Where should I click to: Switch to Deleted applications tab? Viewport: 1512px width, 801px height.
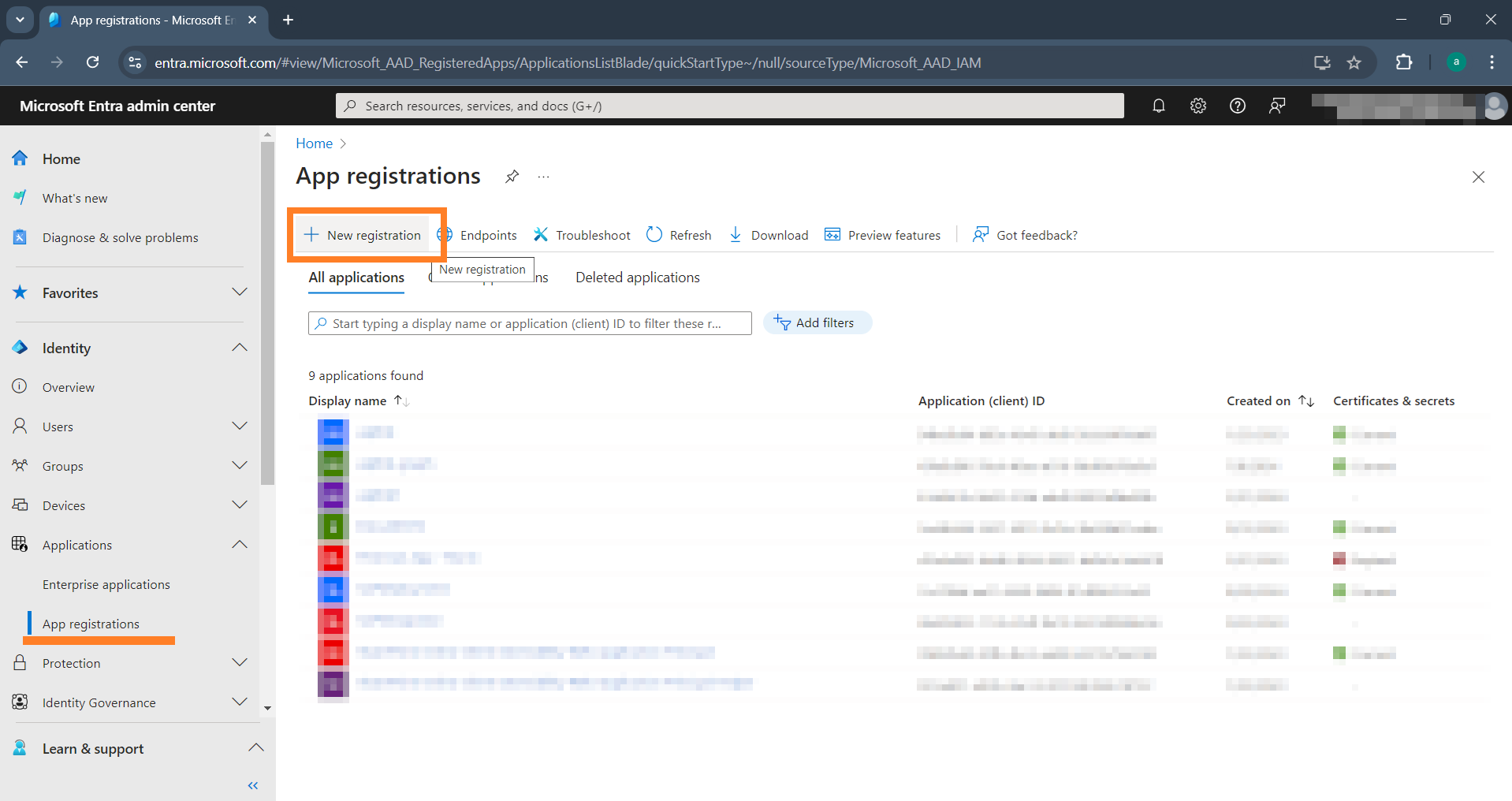pos(638,278)
